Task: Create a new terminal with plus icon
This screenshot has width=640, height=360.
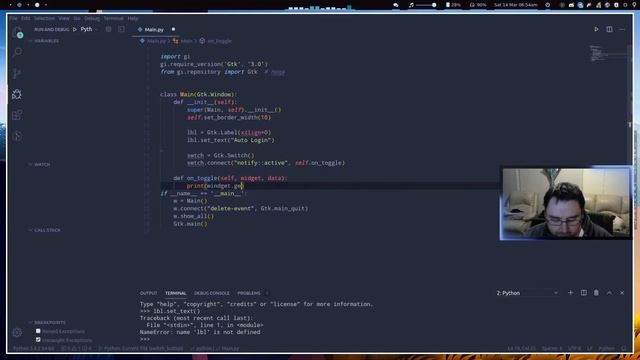Action: (570, 293)
